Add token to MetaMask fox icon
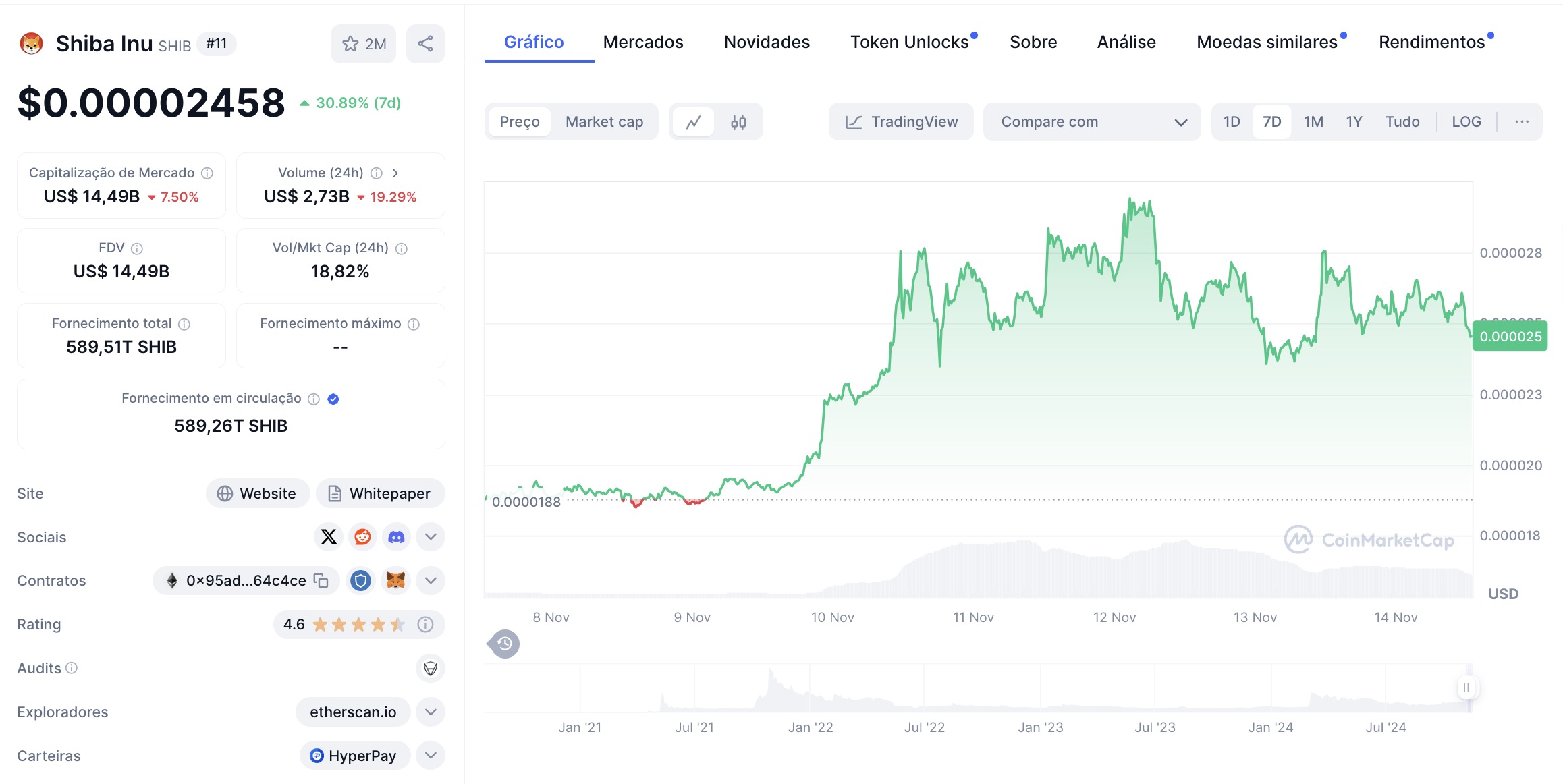Image resolution: width=1563 pixels, height=784 pixels. click(395, 580)
